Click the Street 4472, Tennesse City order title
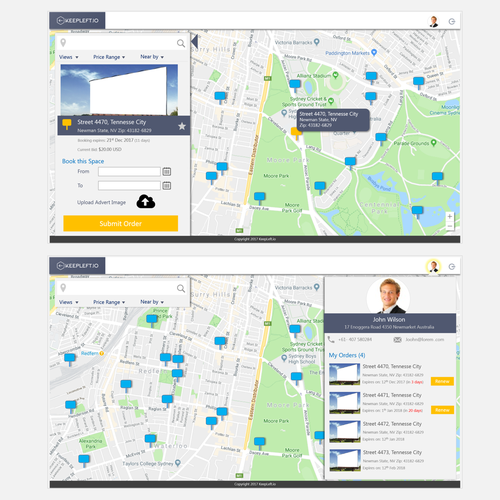This screenshot has height=500, width=500. tap(392, 424)
